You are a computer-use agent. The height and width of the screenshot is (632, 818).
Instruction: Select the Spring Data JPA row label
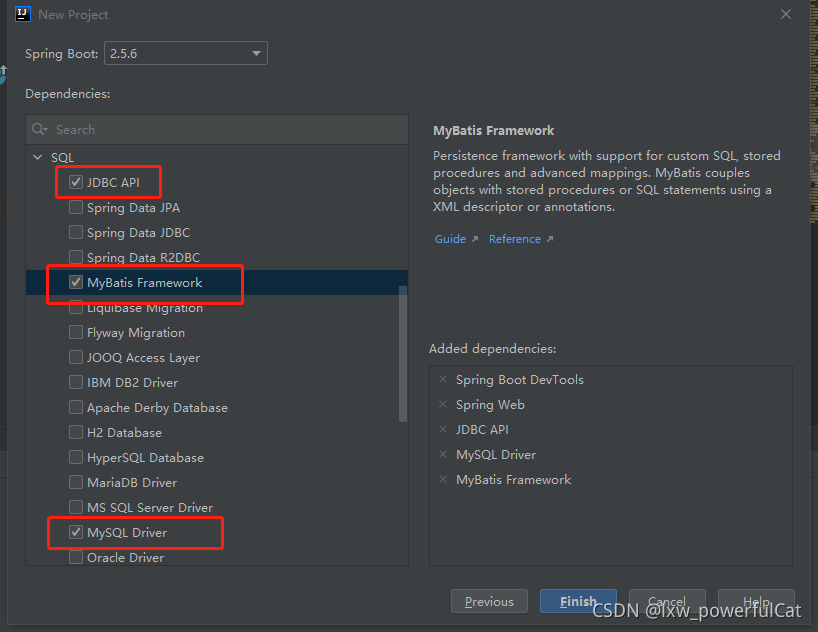coord(134,208)
